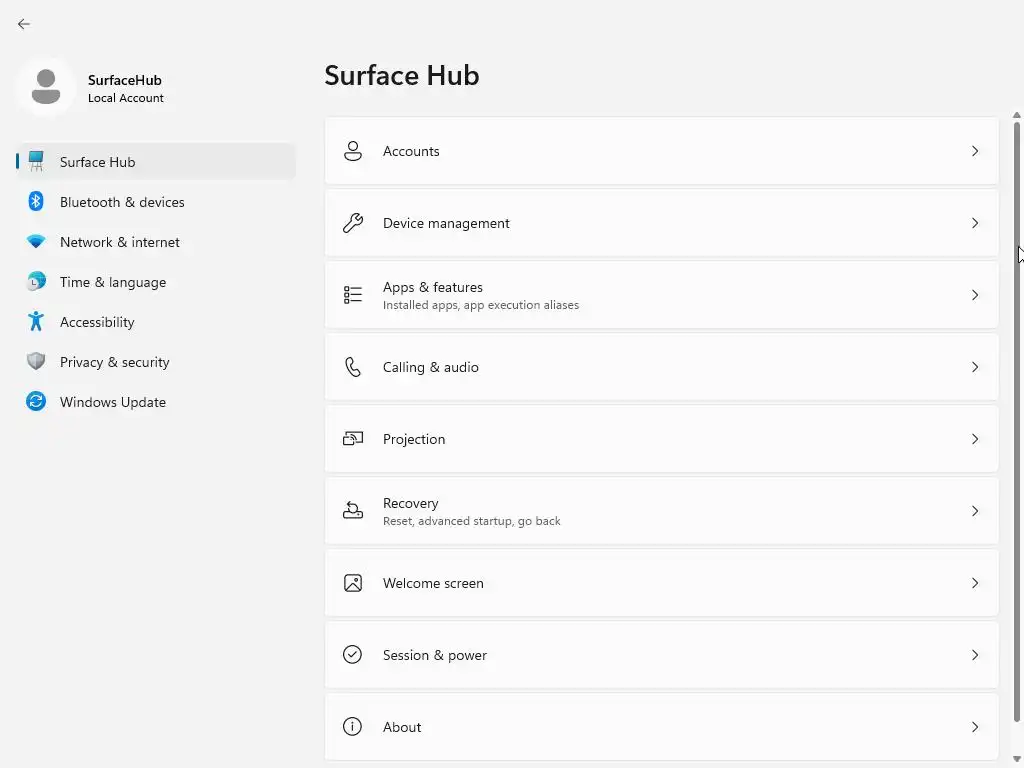Click the Wi-Fi Network & internet icon
This screenshot has width=1024, height=768.
point(36,242)
